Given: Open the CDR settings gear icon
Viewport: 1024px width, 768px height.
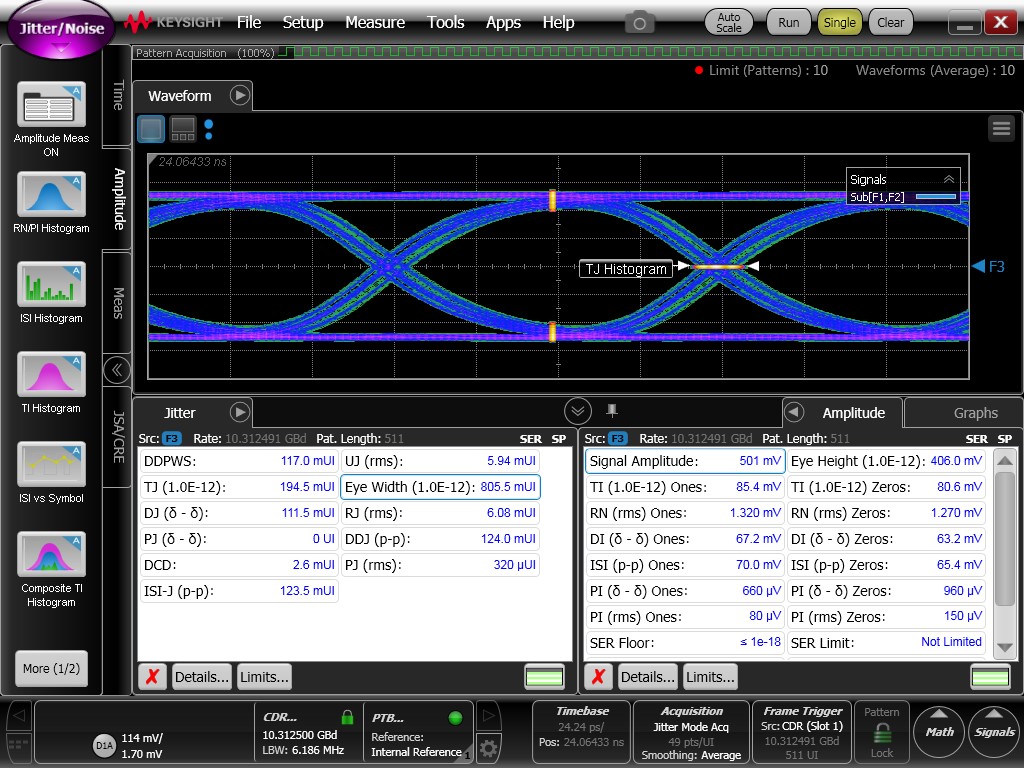Looking at the screenshot, I should coord(488,747).
